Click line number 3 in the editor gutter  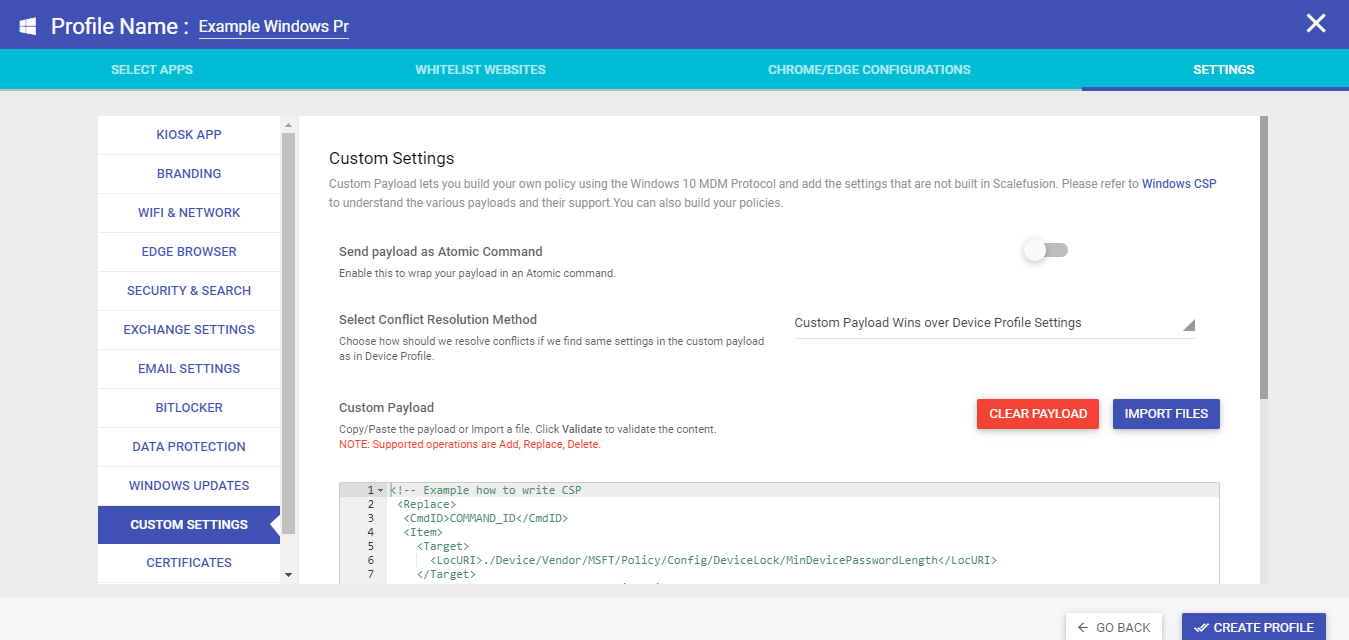[370, 519]
